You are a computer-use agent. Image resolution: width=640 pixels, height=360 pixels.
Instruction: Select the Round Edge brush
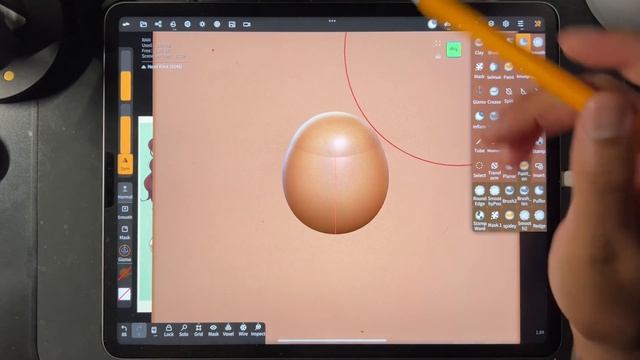coord(480,196)
